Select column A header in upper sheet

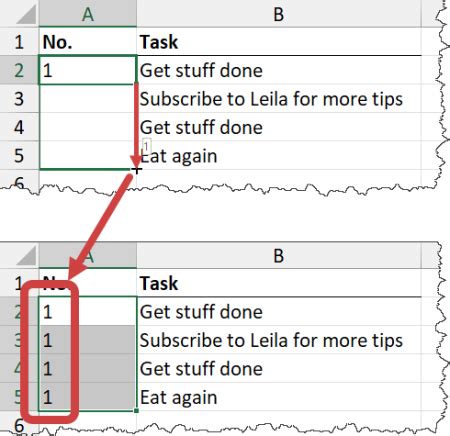click(88, 13)
